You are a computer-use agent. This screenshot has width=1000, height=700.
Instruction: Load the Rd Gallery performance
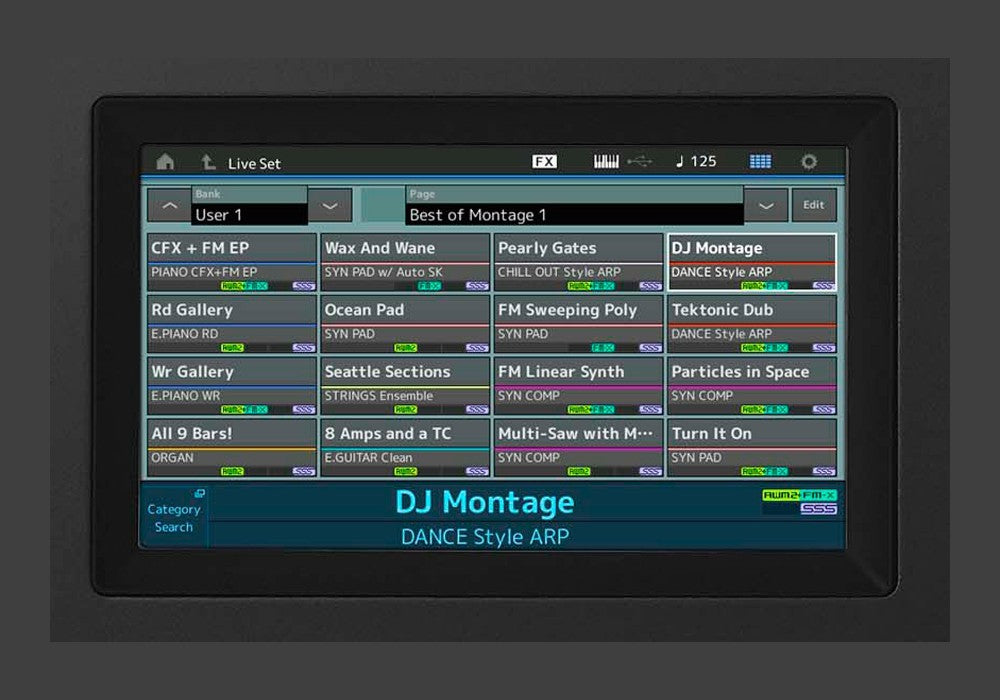click(x=232, y=324)
